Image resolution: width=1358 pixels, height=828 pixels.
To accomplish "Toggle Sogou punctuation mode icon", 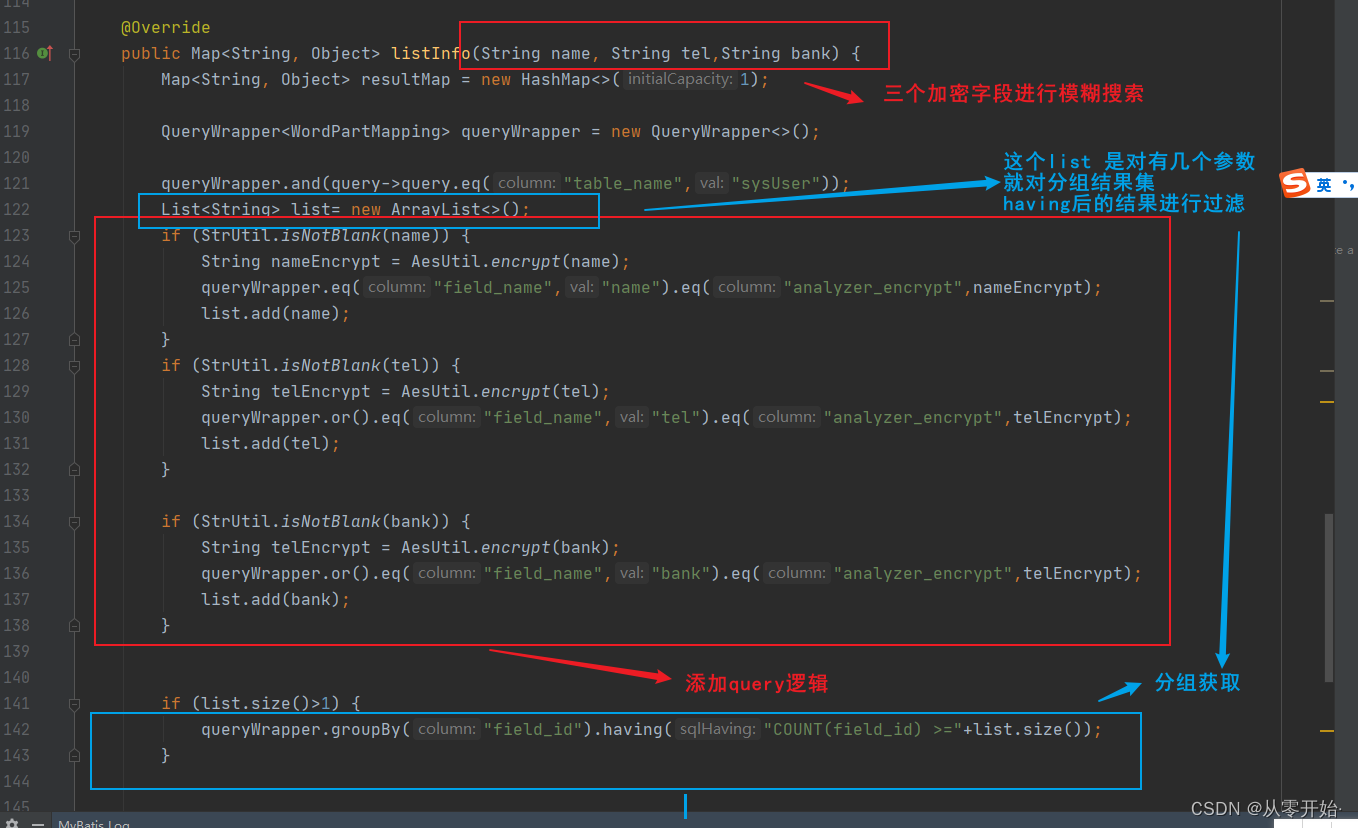I will click(1349, 185).
